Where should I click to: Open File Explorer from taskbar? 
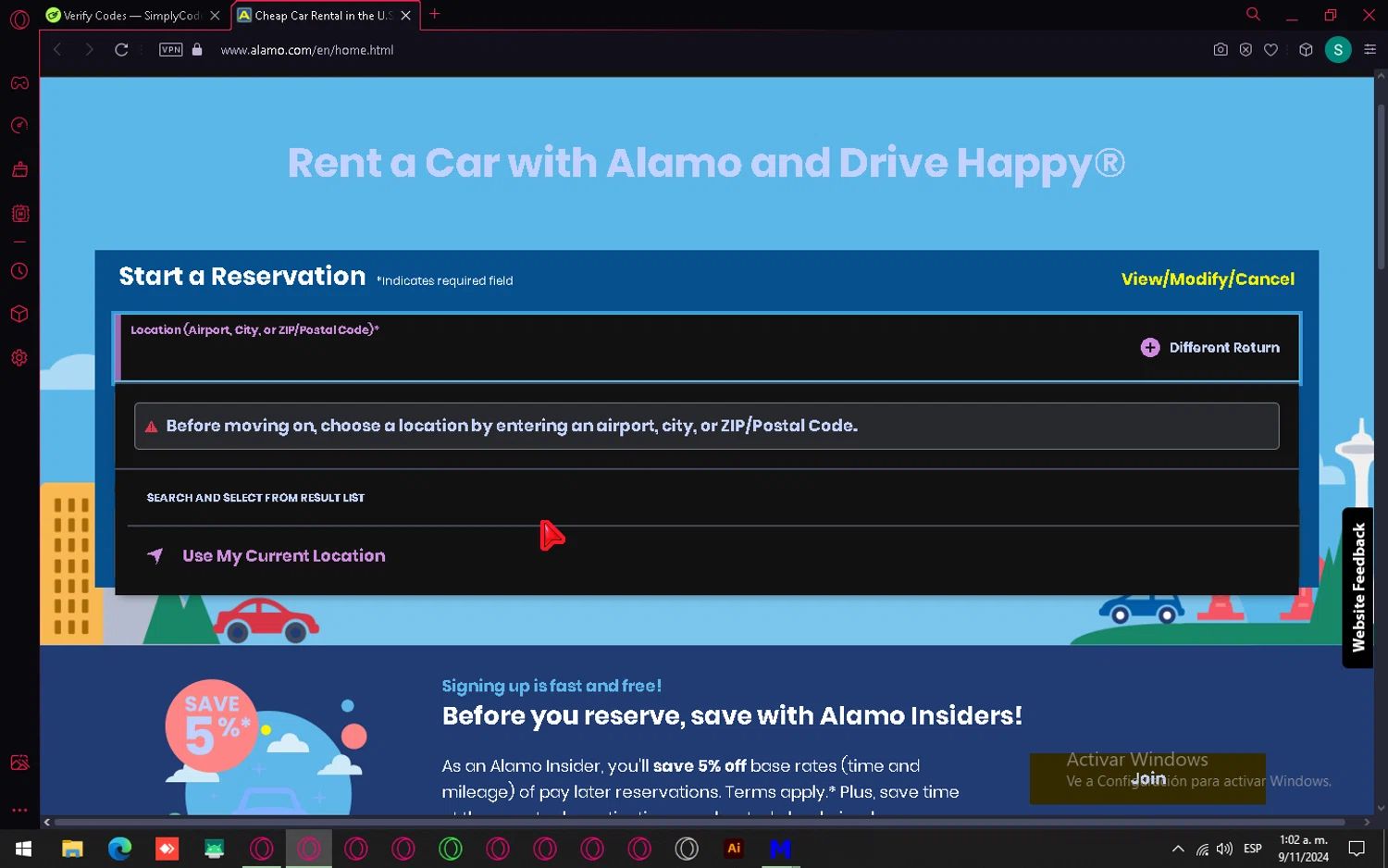[72, 849]
